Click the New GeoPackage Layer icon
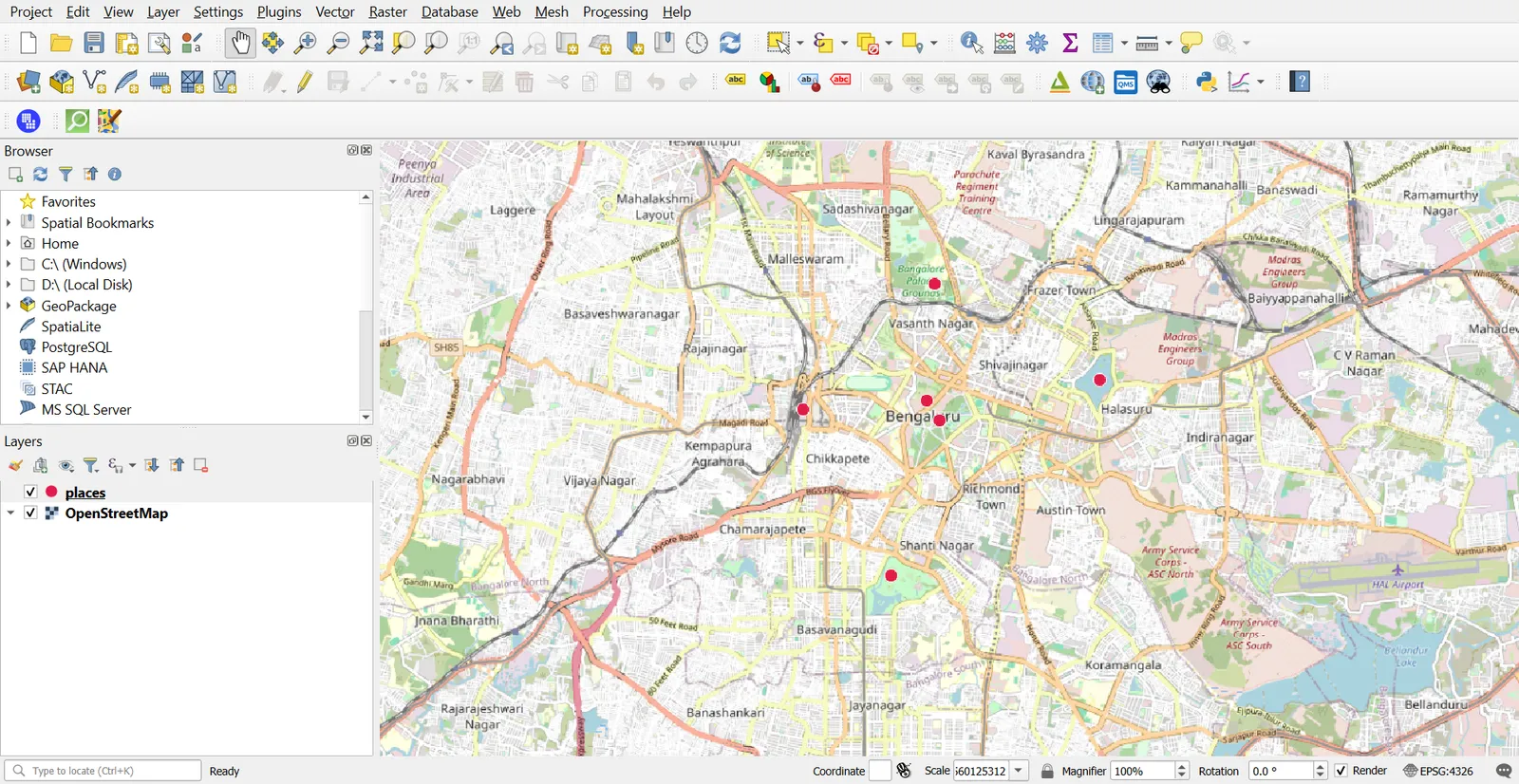 pyautogui.click(x=62, y=82)
